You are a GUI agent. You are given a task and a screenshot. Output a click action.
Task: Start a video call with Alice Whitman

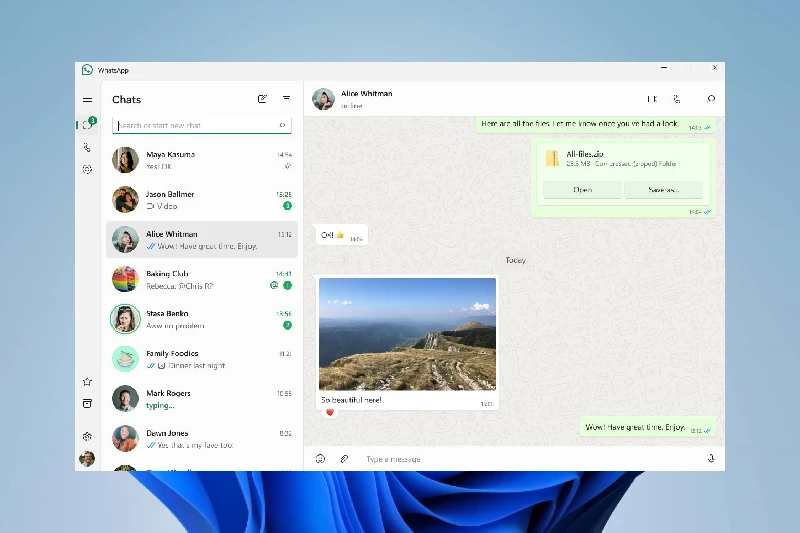652,99
